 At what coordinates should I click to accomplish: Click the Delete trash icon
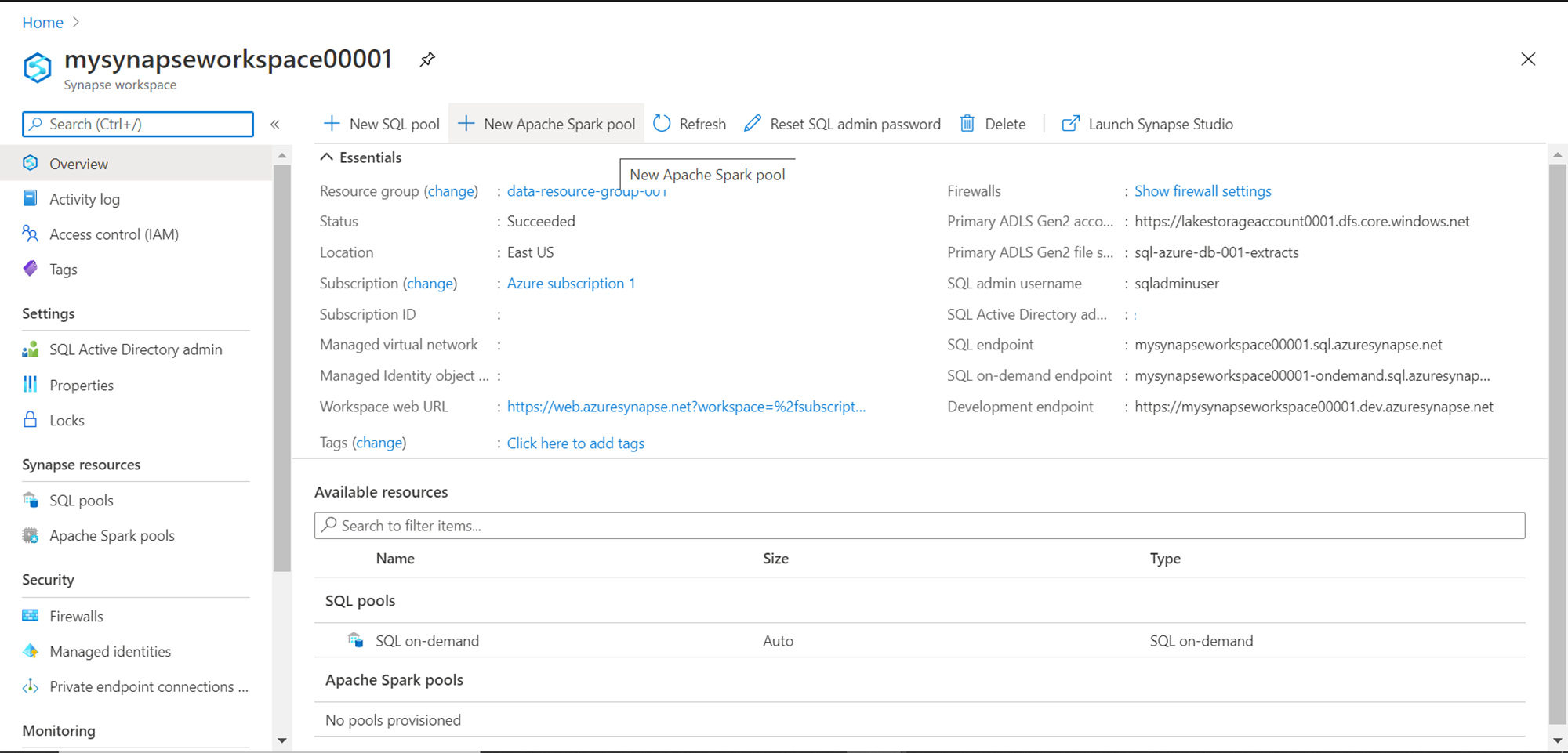(x=967, y=124)
